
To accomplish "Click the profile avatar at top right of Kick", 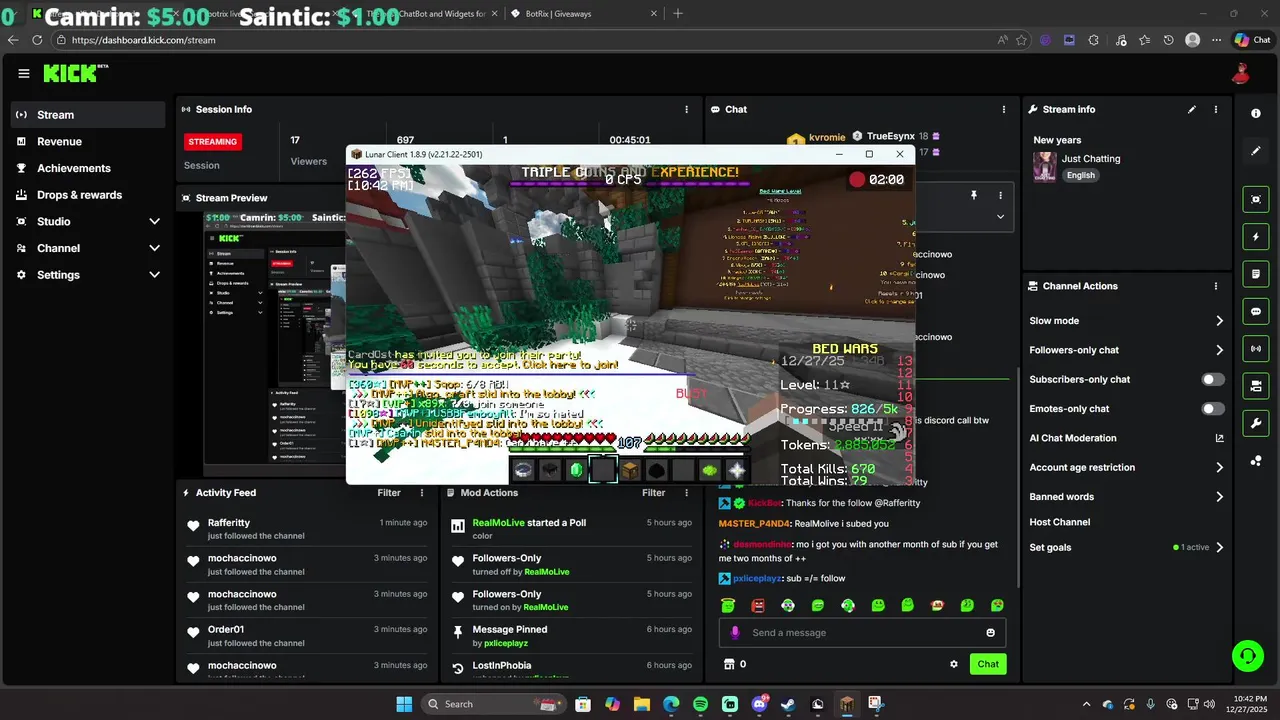I will (1241, 73).
